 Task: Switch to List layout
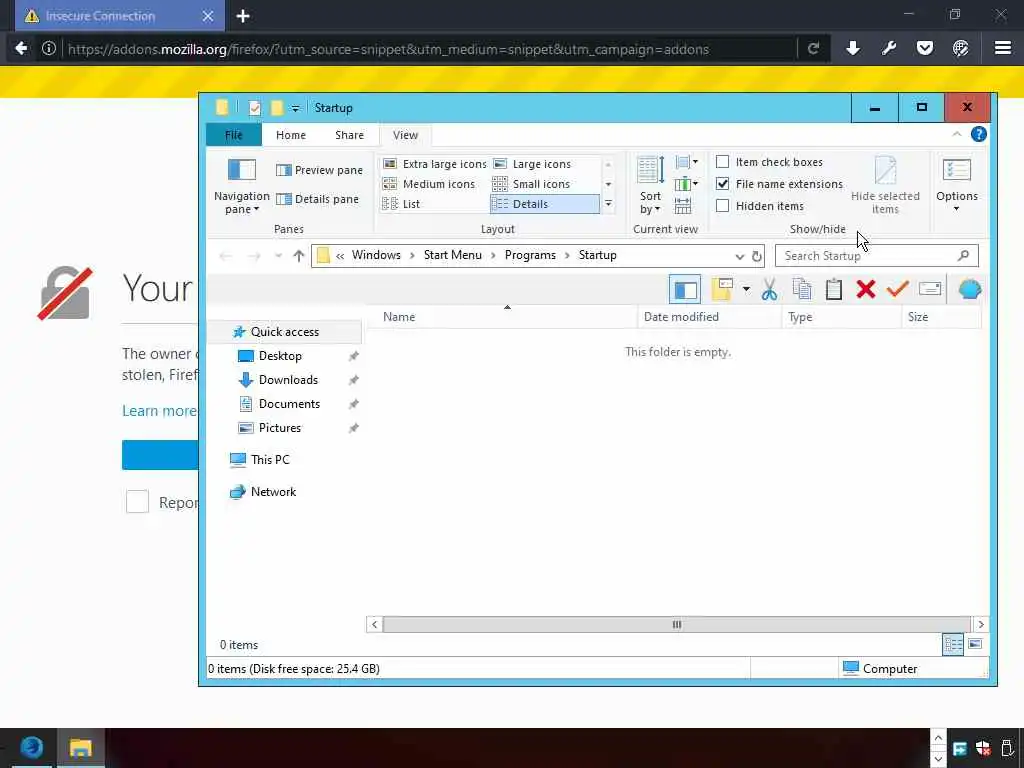tap(401, 204)
